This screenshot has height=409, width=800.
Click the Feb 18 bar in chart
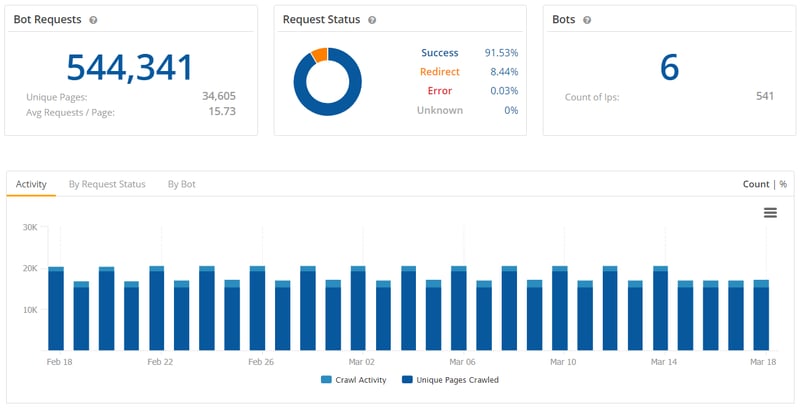56,308
